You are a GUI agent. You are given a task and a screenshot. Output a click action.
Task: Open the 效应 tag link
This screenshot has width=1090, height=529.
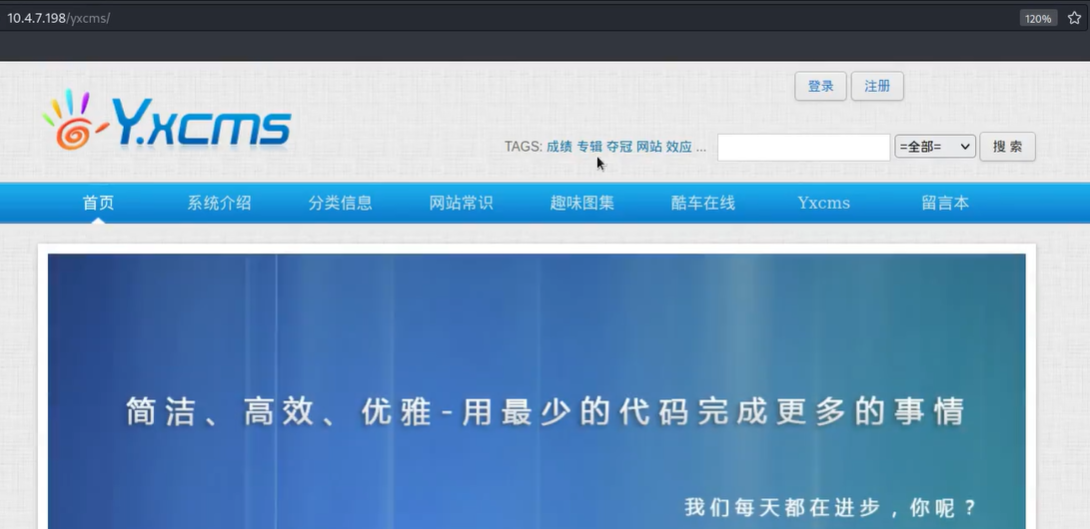[679, 147]
